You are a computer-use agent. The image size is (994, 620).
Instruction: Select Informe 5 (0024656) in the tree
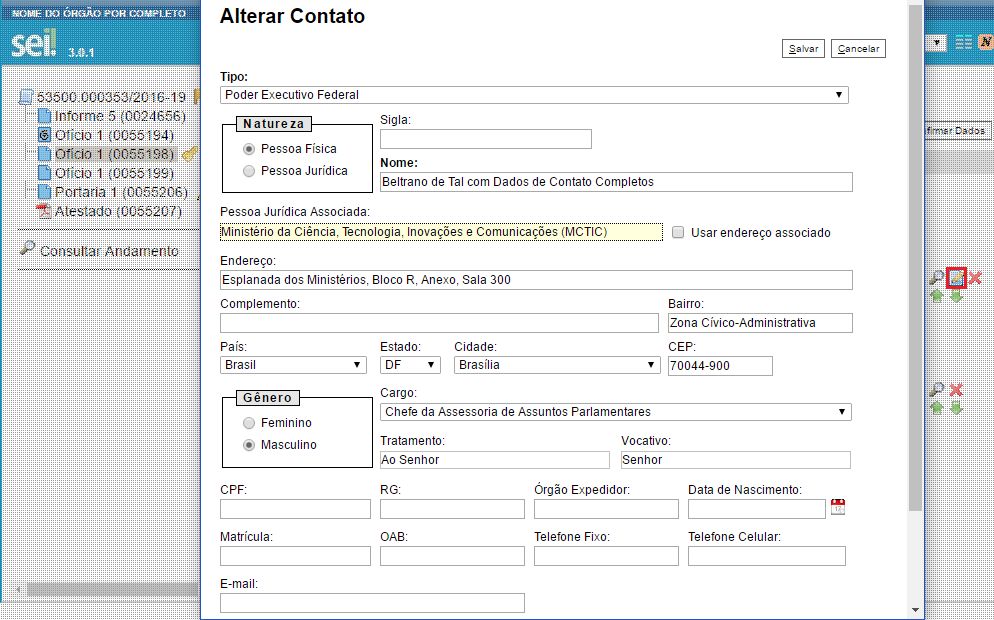(112, 116)
